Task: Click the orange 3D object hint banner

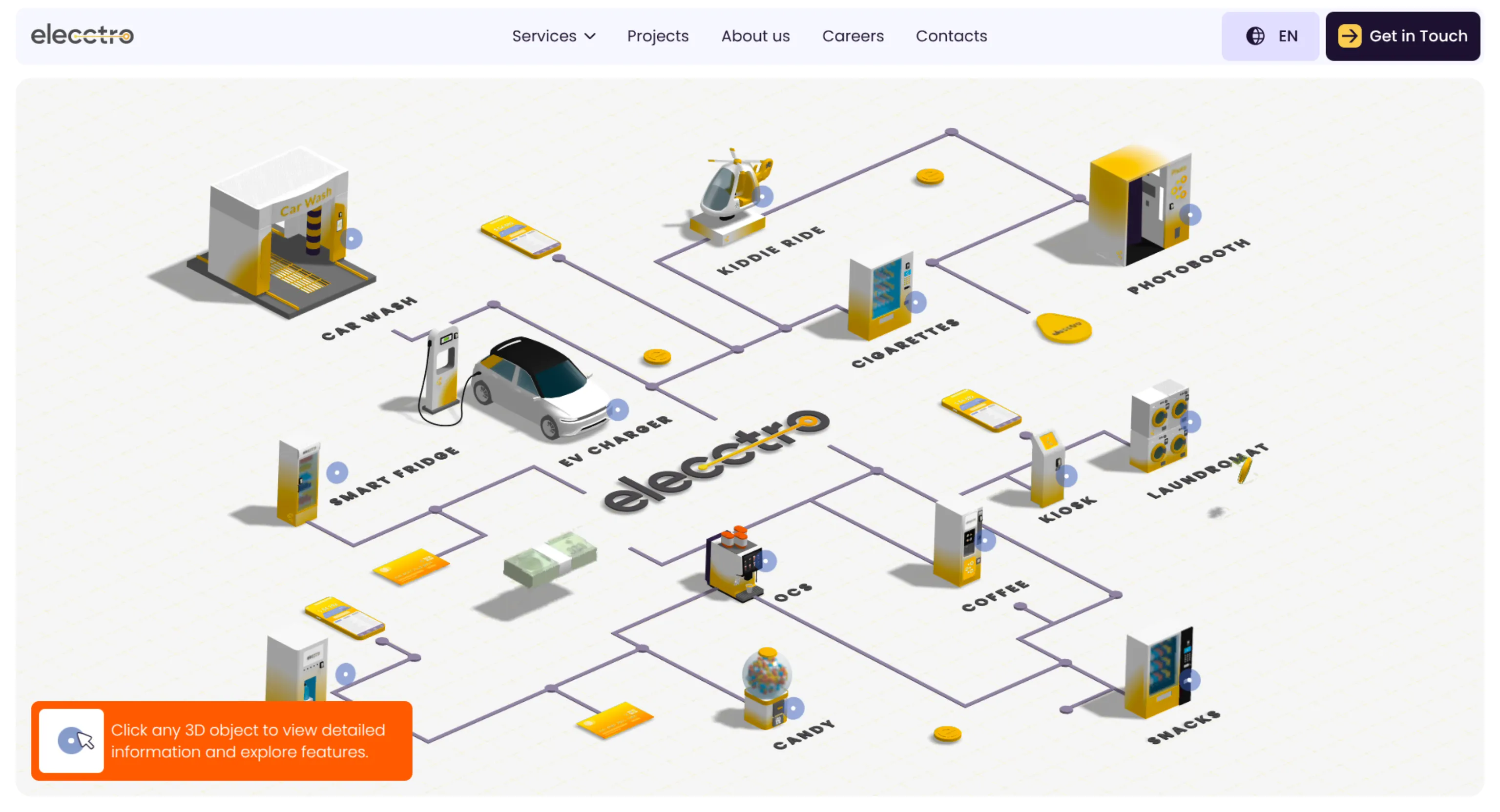Action: pos(221,740)
